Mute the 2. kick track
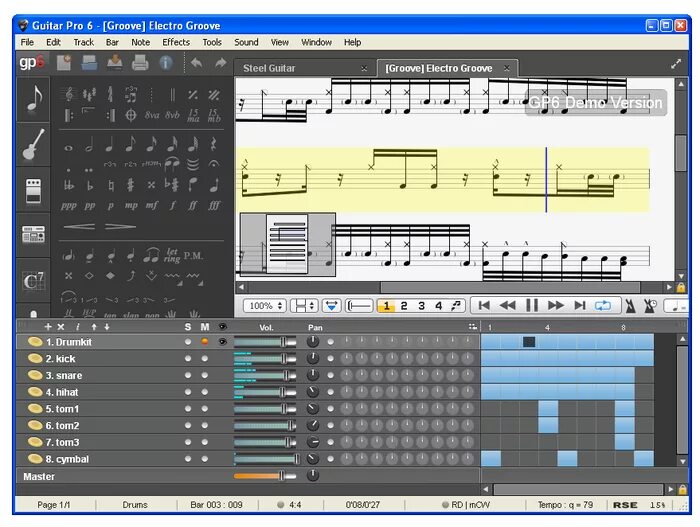700x527 pixels. click(x=204, y=358)
